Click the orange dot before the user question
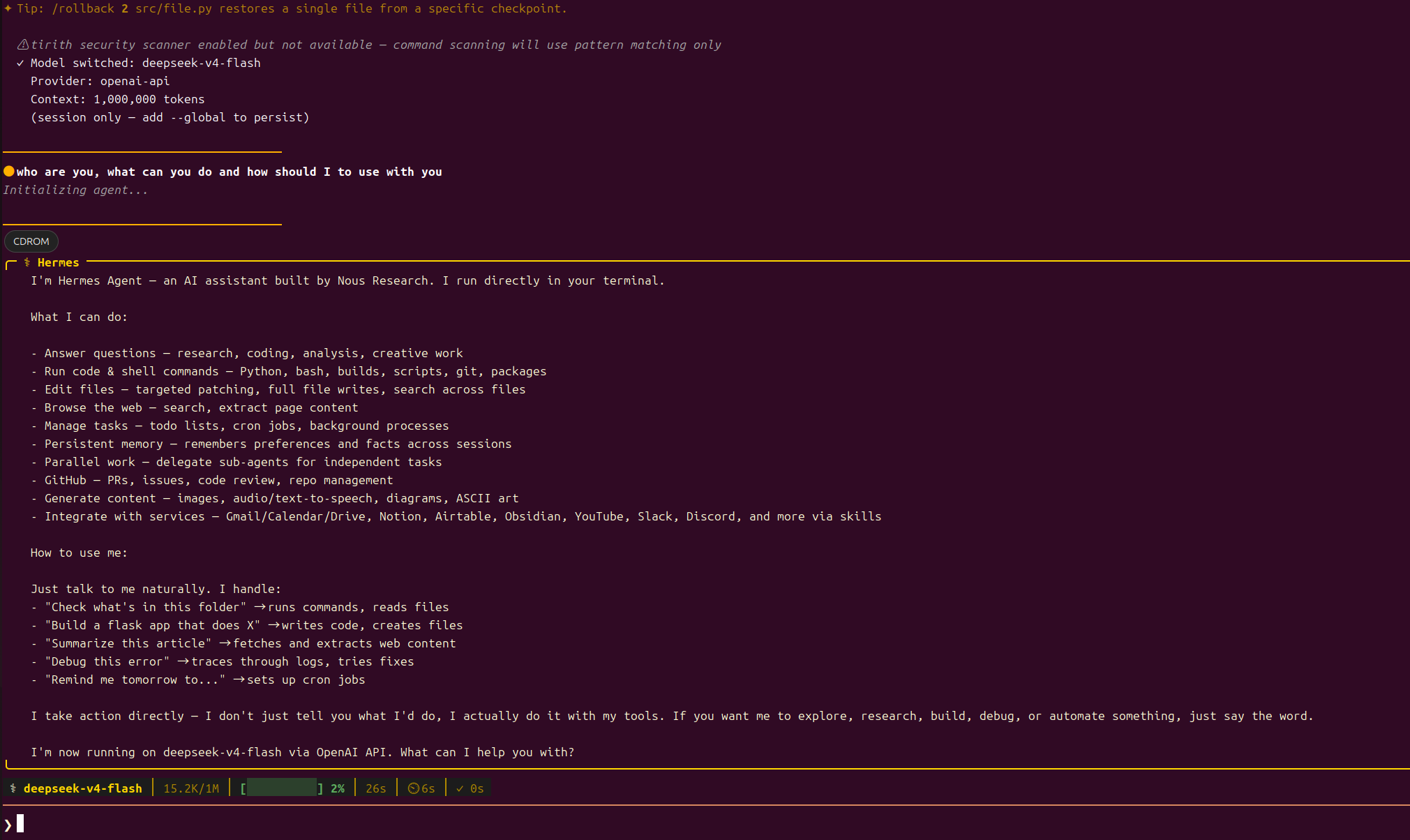 (x=9, y=171)
